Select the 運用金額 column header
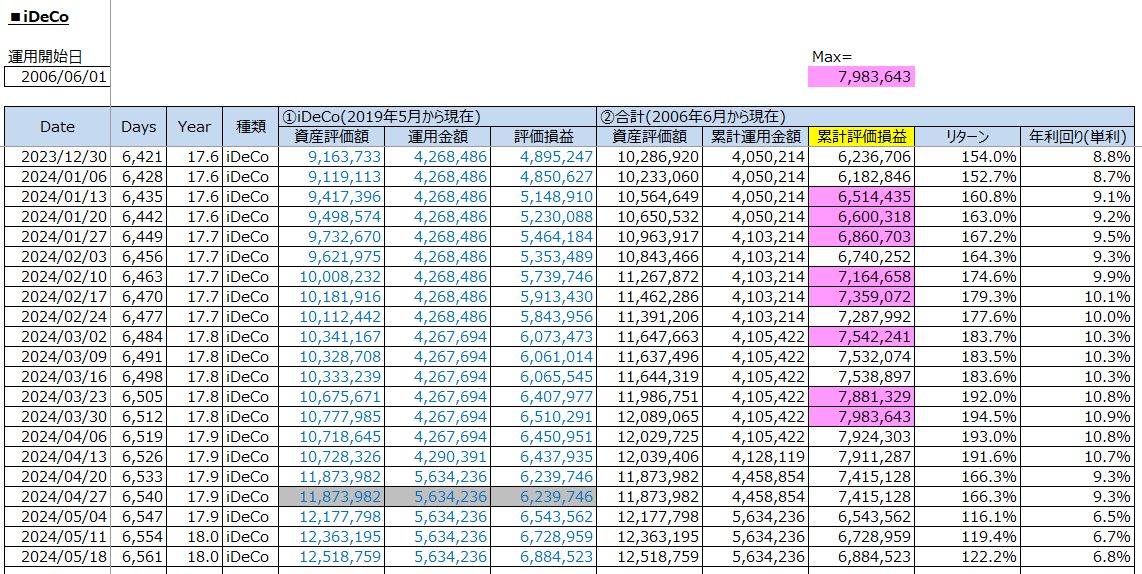 pyautogui.click(x=437, y=136)
